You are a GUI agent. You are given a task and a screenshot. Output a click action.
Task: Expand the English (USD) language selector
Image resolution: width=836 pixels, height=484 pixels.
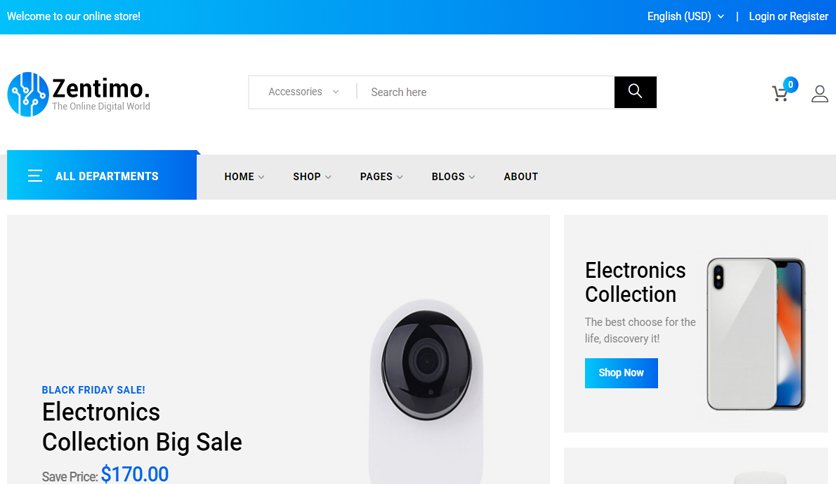686,17
